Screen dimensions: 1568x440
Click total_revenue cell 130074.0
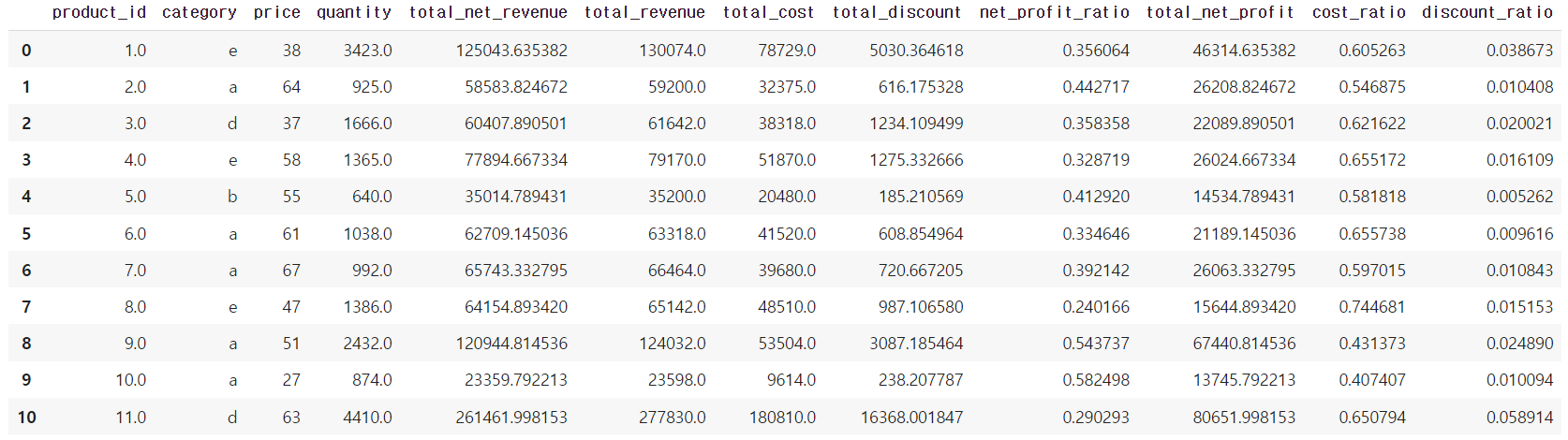coord(673,51)
